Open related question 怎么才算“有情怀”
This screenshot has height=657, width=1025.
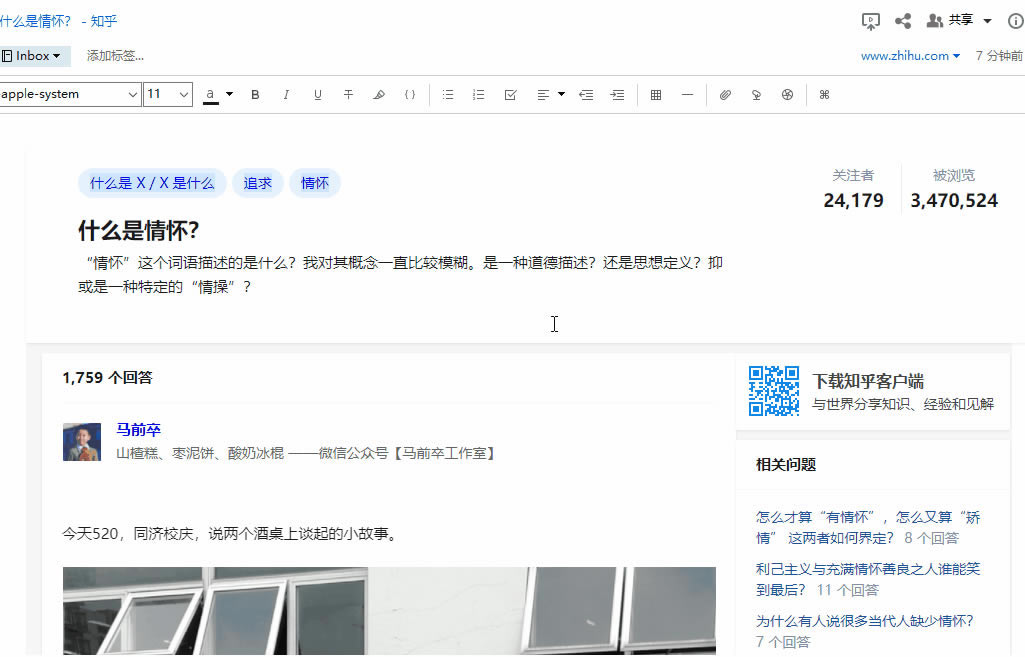pos(868,528)
